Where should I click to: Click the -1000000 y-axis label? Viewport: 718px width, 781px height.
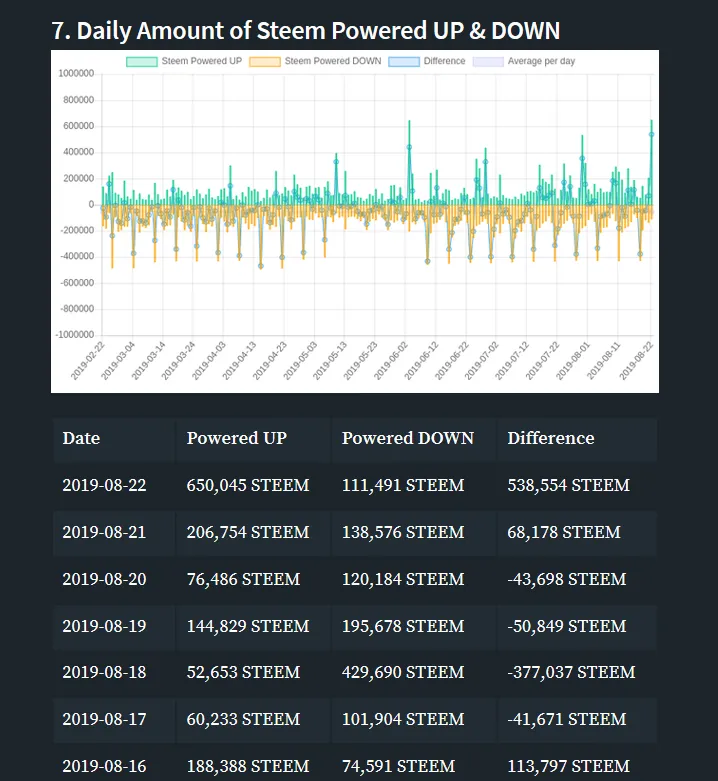tap(75, 335)
